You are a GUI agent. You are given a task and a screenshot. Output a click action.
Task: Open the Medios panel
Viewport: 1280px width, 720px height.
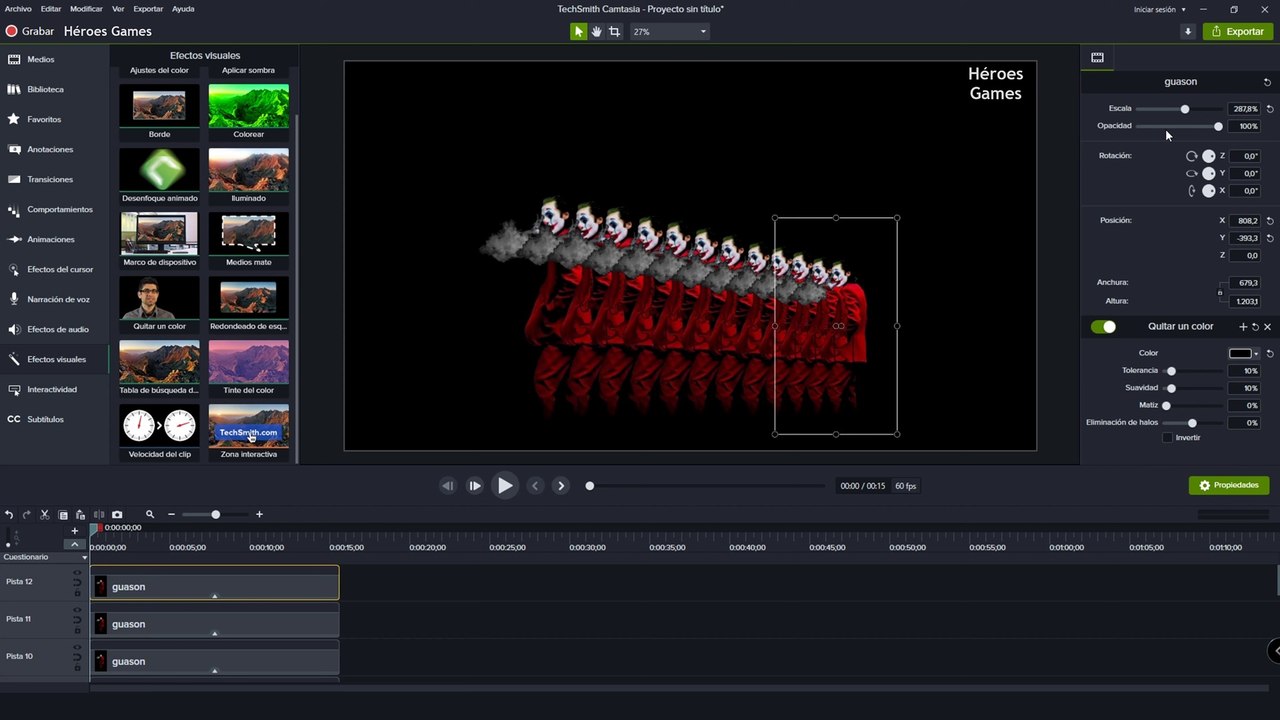tap(54, 59)
